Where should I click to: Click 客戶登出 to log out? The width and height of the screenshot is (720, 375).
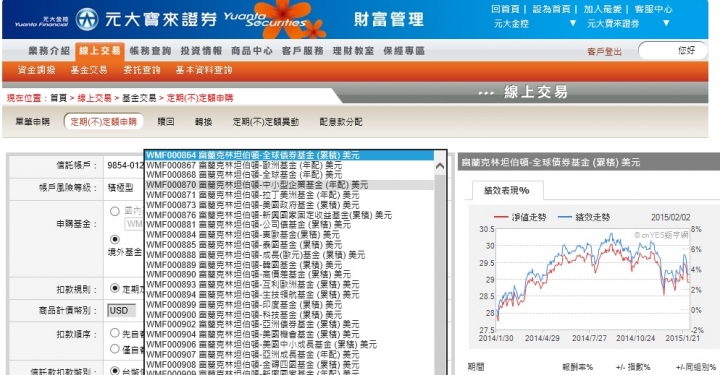pos(604,52)
